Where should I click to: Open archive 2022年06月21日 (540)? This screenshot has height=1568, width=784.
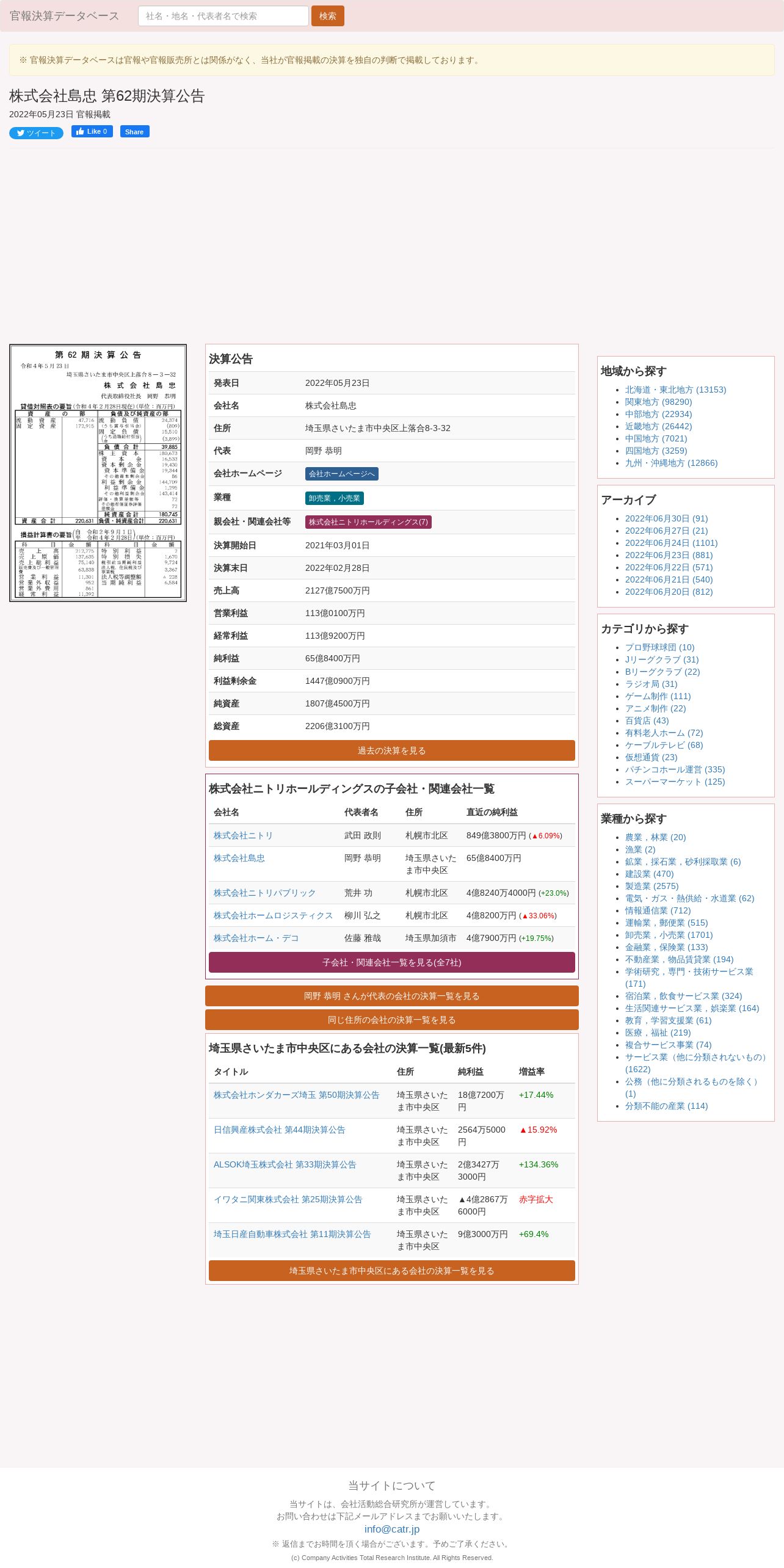tap(669, 579)
